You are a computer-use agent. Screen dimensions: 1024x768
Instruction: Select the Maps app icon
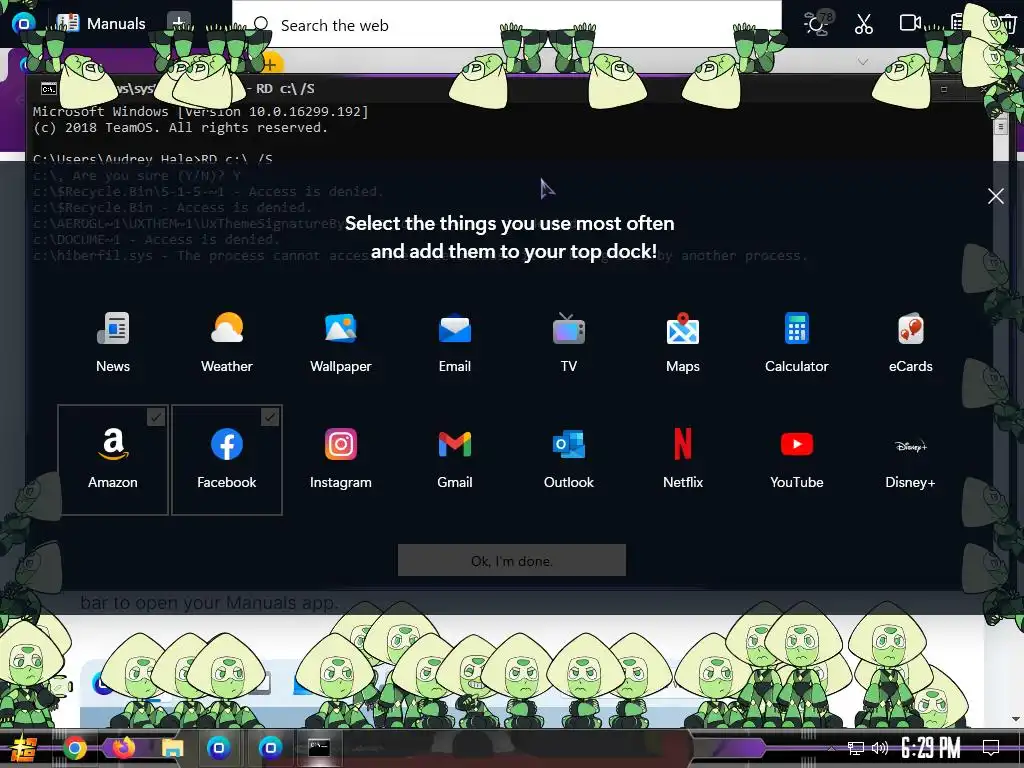tap(682, 328)
